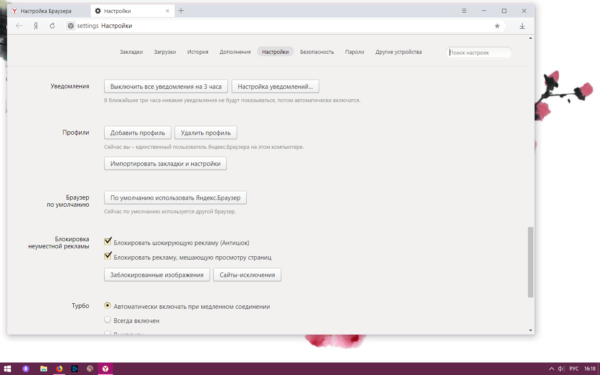This screenshot has width=600, height=375.
Task: Open the Загрузки section
Action: click(165, 52)
